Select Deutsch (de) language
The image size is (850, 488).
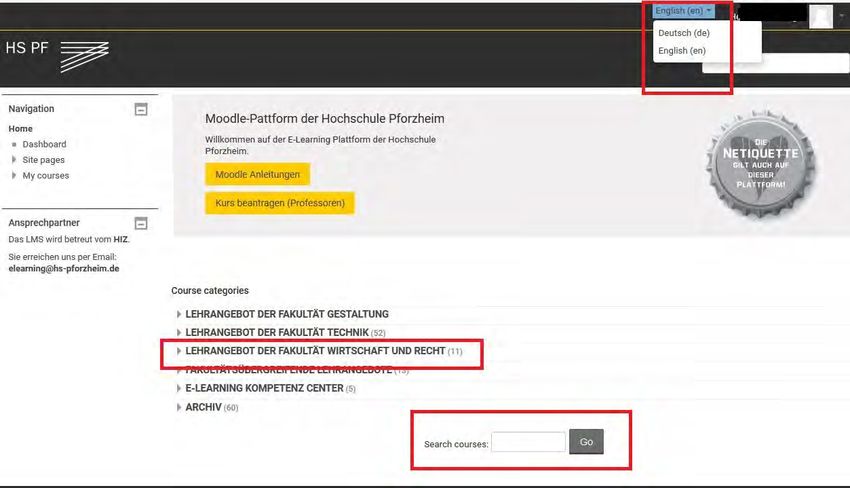684,33
